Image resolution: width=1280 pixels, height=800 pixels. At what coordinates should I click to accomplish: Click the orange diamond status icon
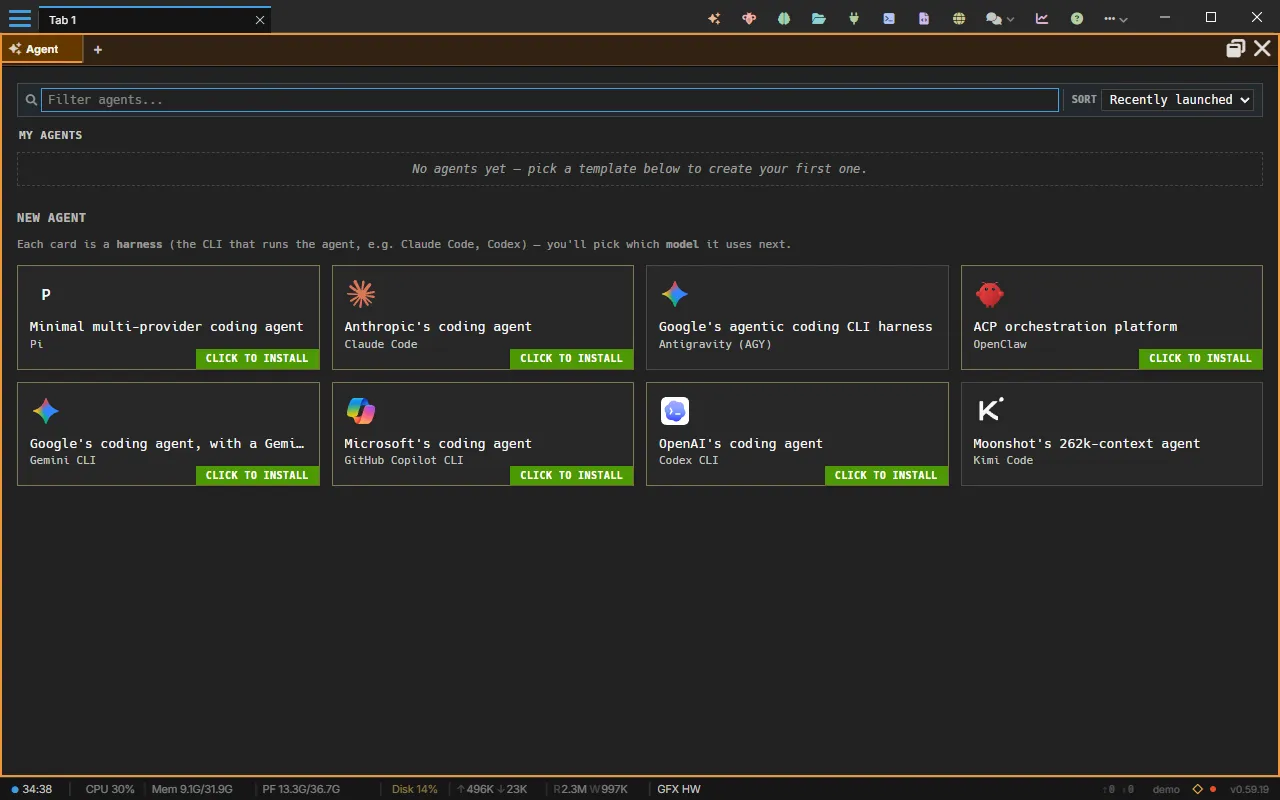pos(1197,789)
